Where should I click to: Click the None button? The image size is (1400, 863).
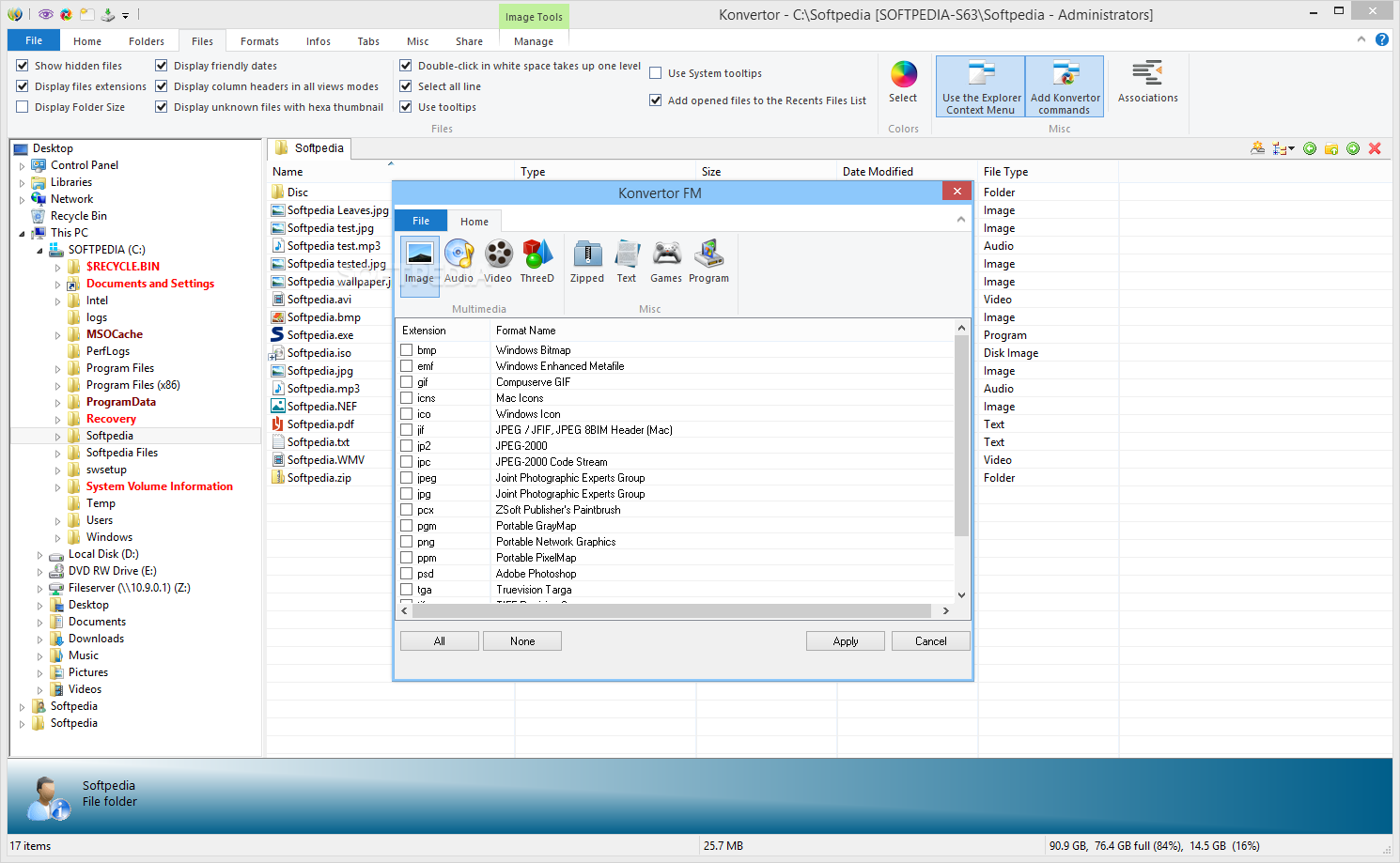coord(522,641)
